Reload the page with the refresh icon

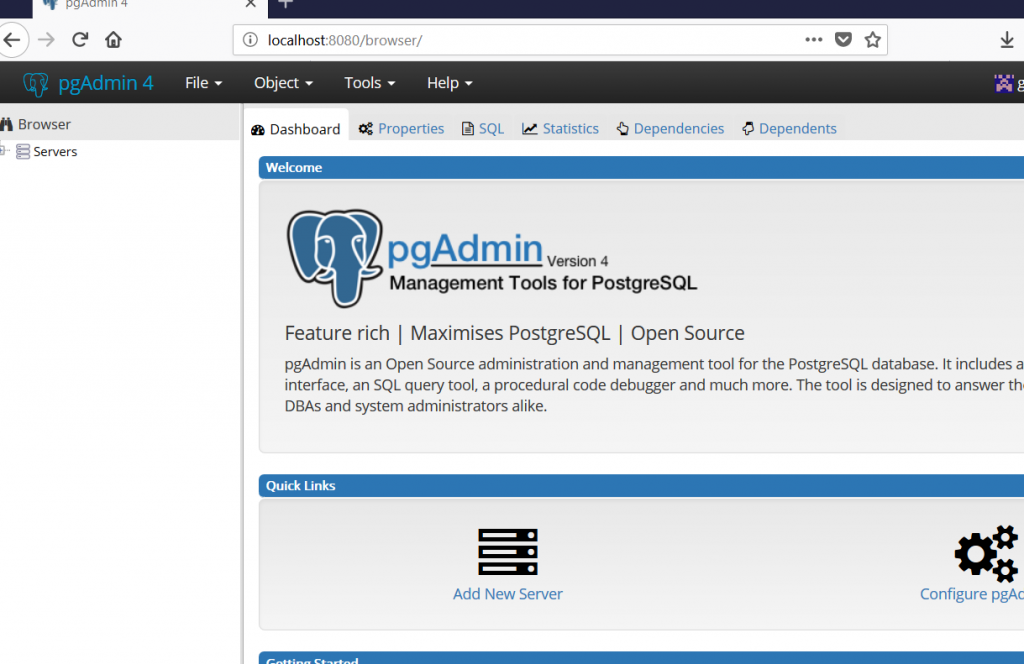pyautogui.click(x=80, y=40)
